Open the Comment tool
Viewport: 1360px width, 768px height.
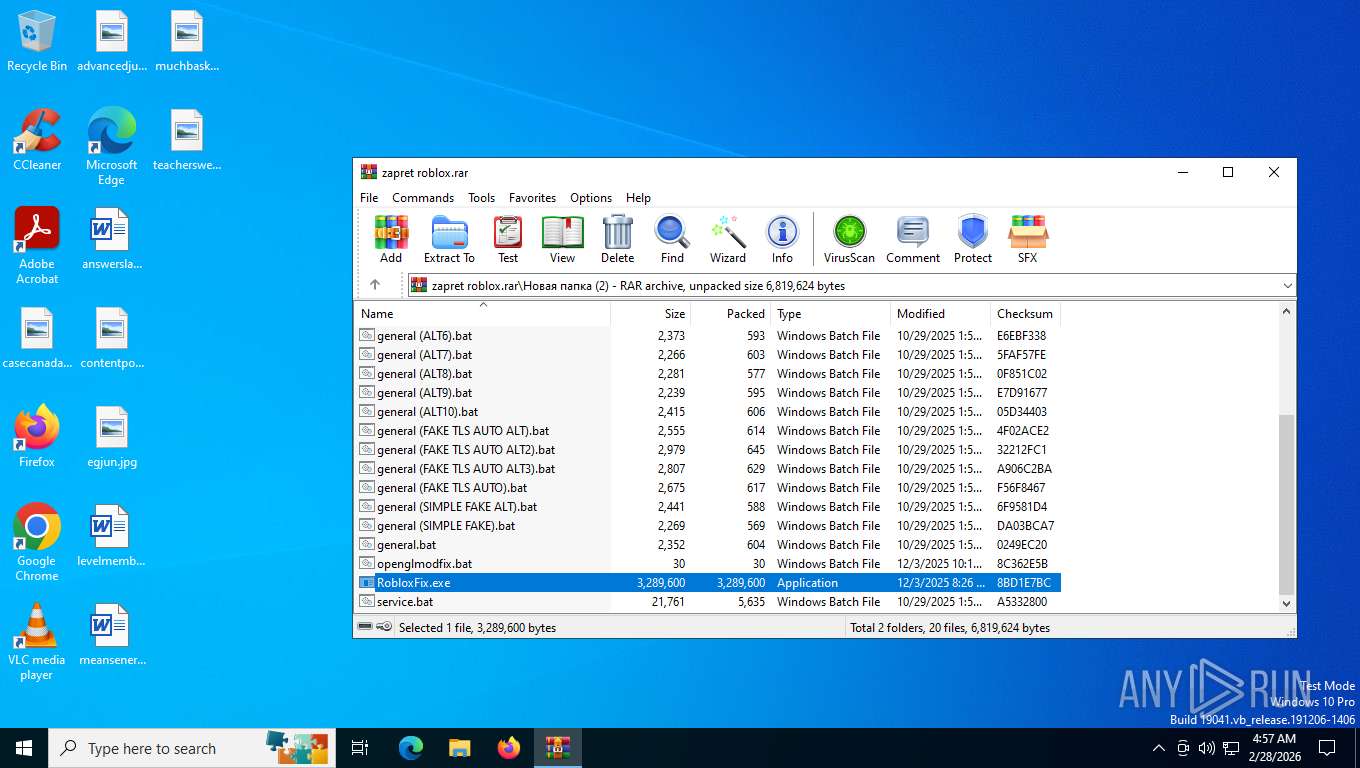click(x=912, y=239)
